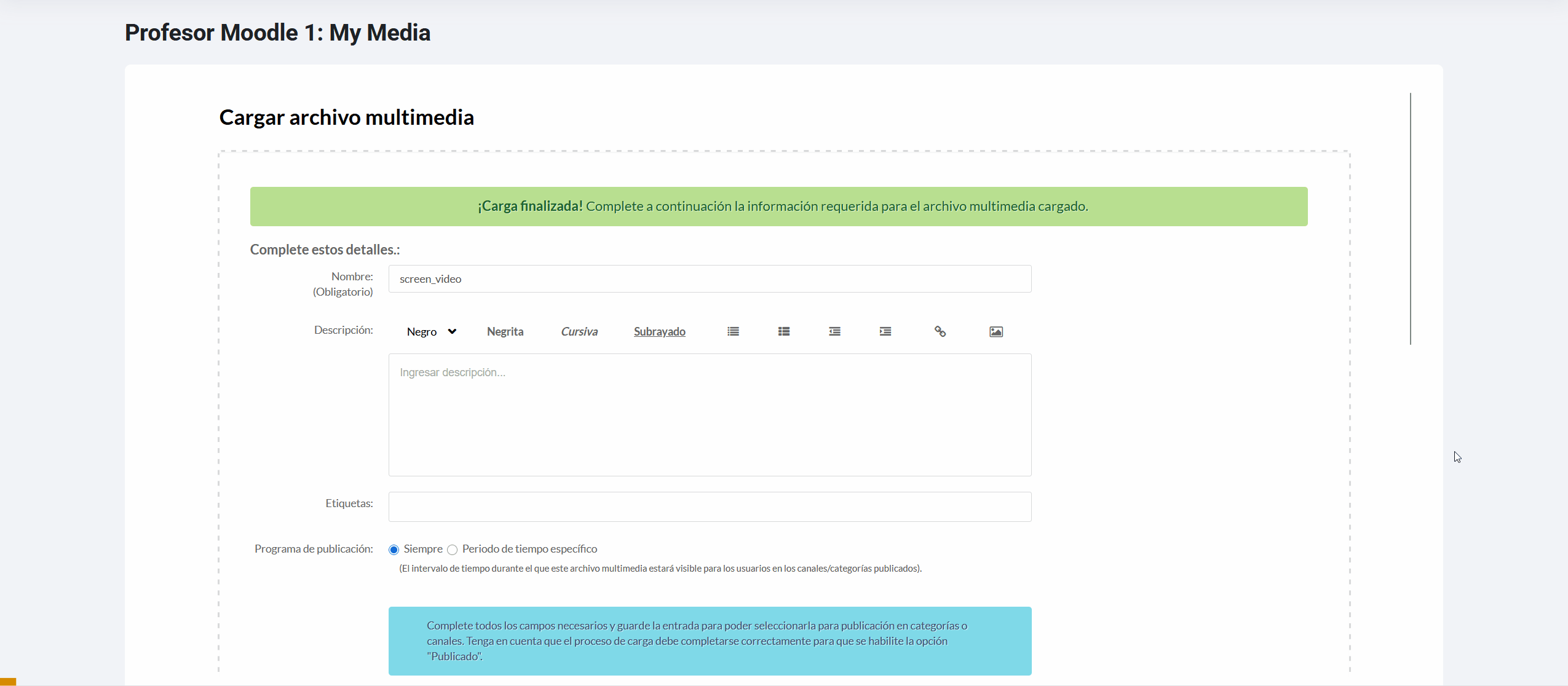This screenshot has height=686, width=1568.
Task: Select the Siempre radio button
Action: coord(394,550)
